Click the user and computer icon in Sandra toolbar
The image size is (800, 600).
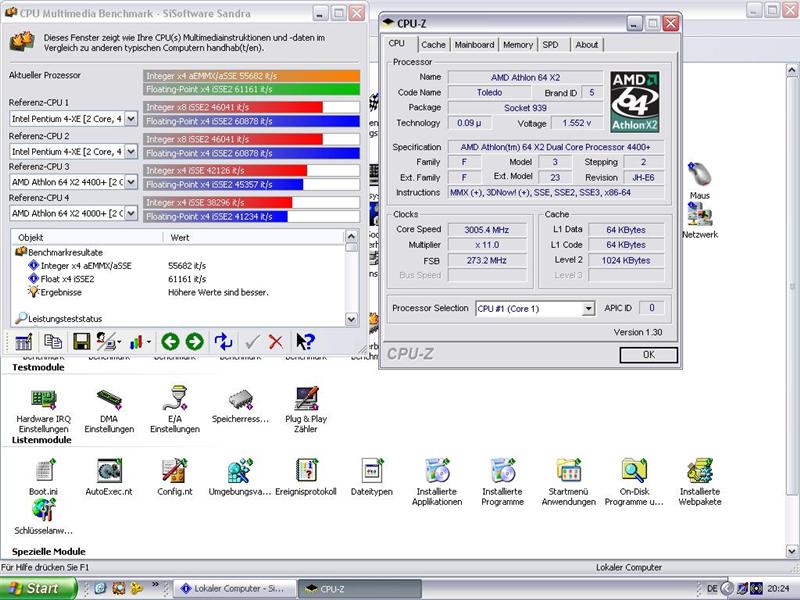tap(106, 342)
